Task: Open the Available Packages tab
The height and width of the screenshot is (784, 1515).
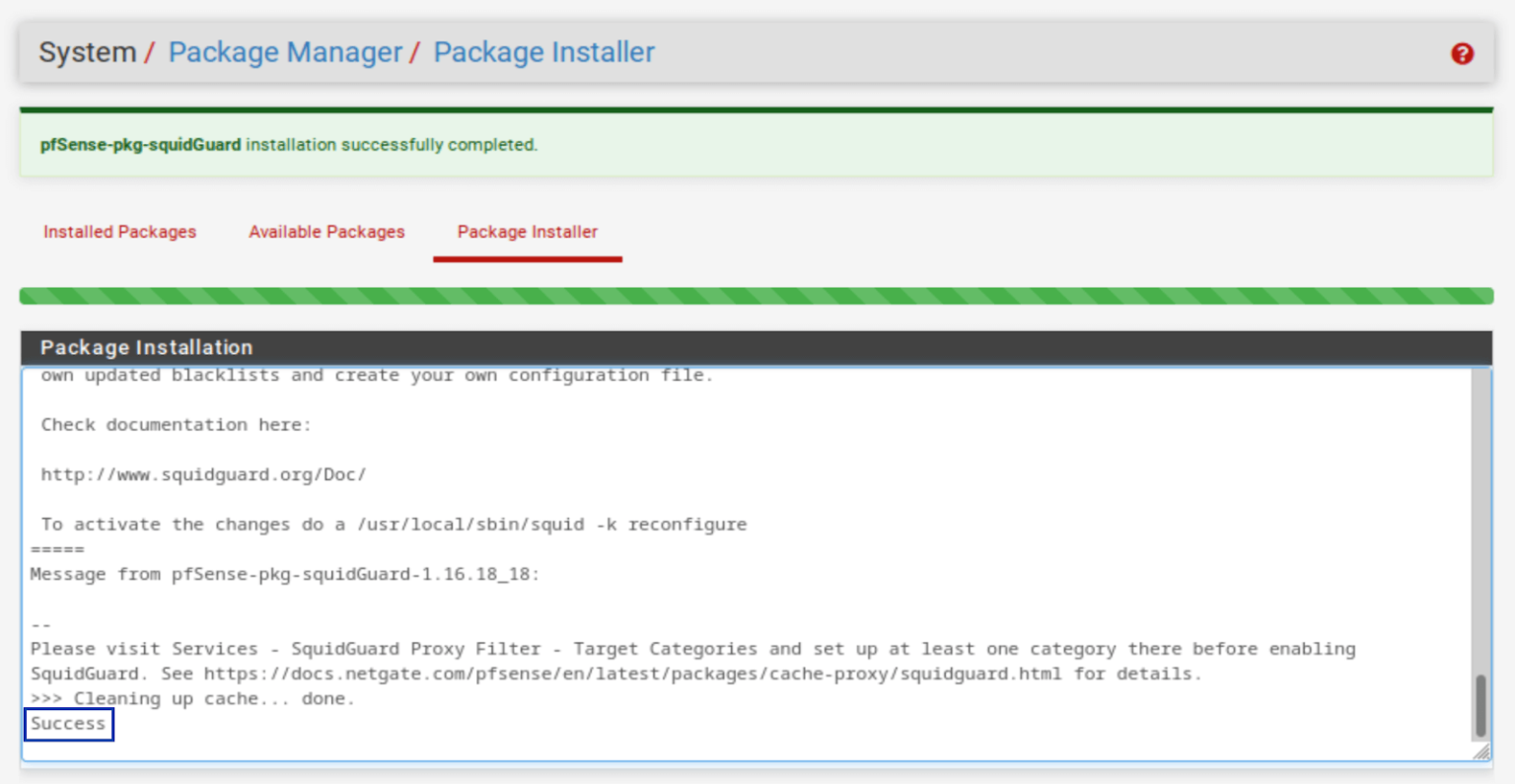Action: 326,231
